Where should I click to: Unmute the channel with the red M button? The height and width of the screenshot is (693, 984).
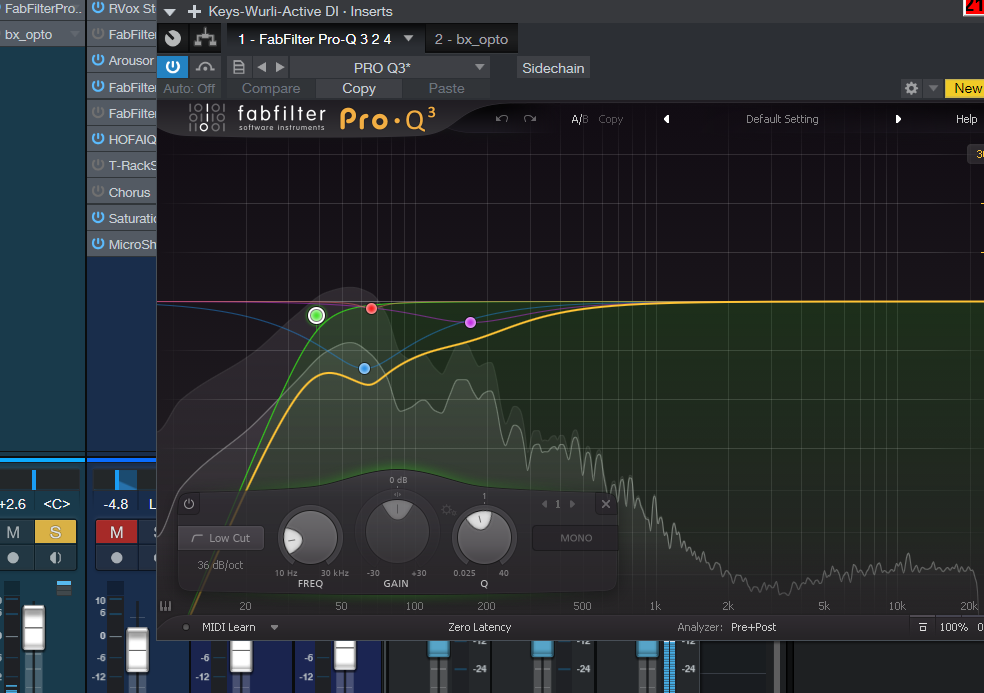[x=117, y=532]
